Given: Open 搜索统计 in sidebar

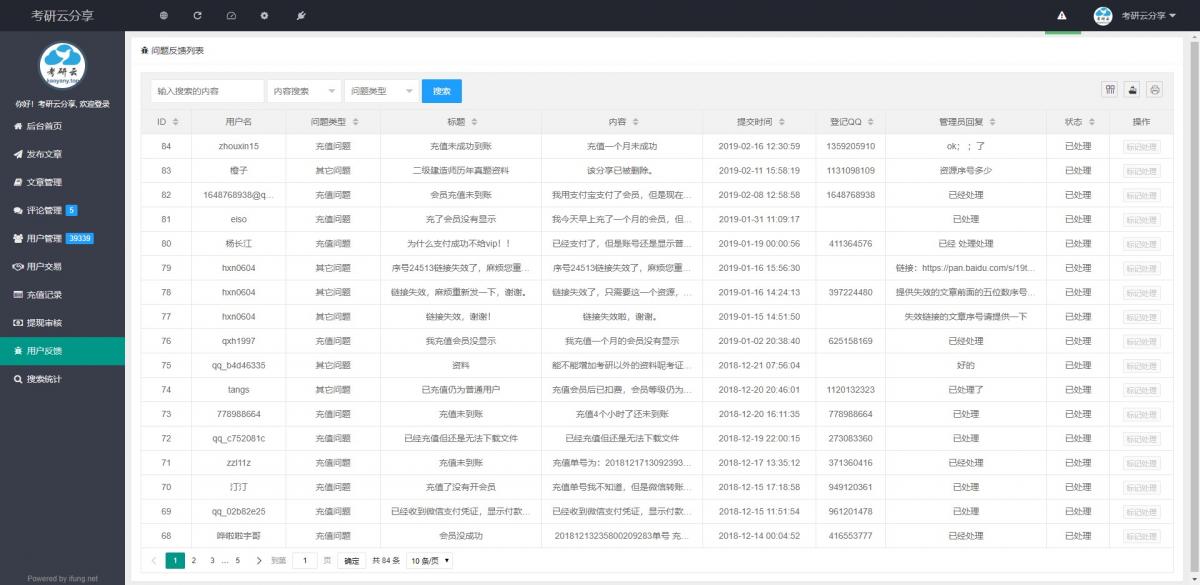Looking at the screenshot, I should coord(62,379).
